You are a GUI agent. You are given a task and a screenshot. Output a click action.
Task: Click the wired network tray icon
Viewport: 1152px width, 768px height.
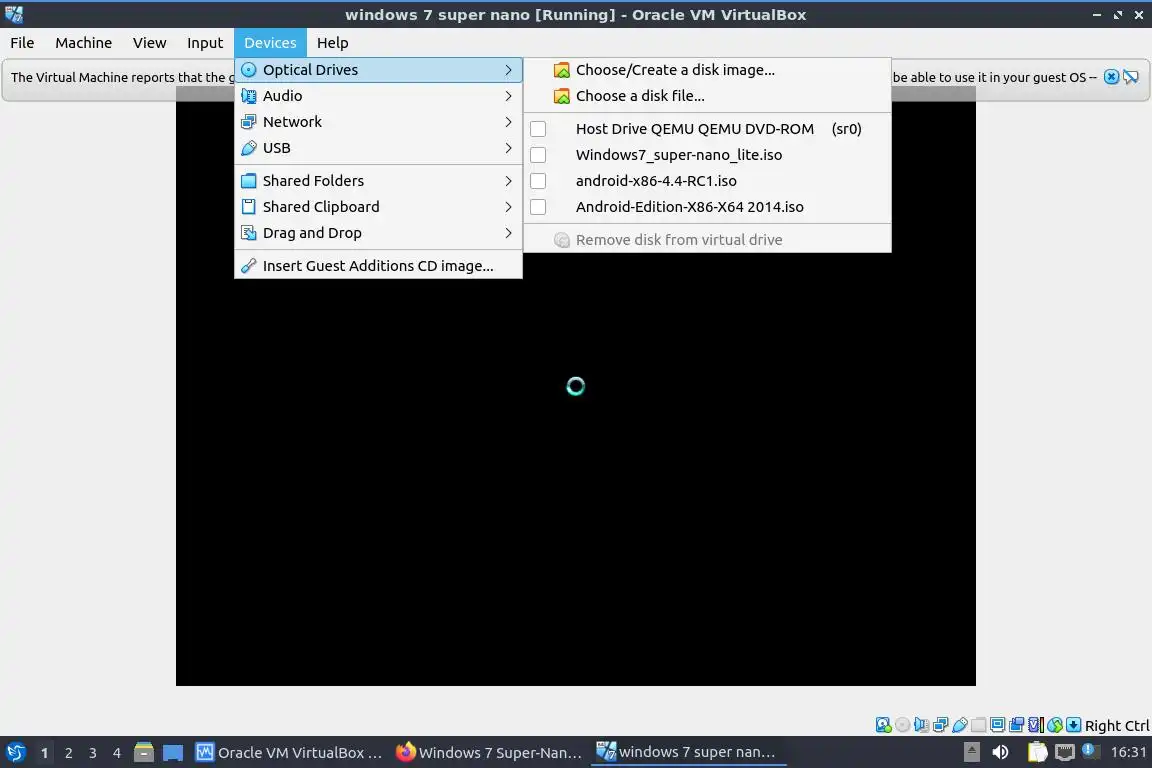tap(1065, 752)
